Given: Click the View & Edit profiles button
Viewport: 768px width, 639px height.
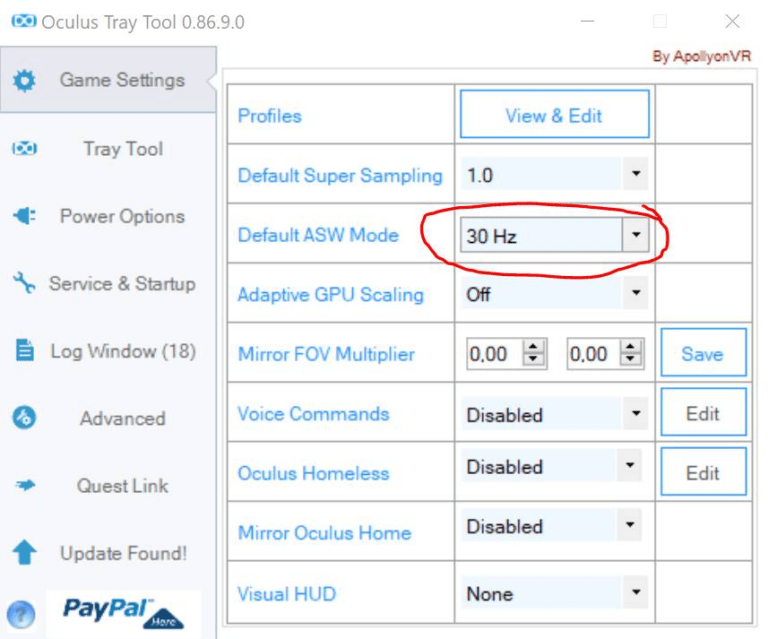Looking at the screenshot, I should click(x=554, y=115).
